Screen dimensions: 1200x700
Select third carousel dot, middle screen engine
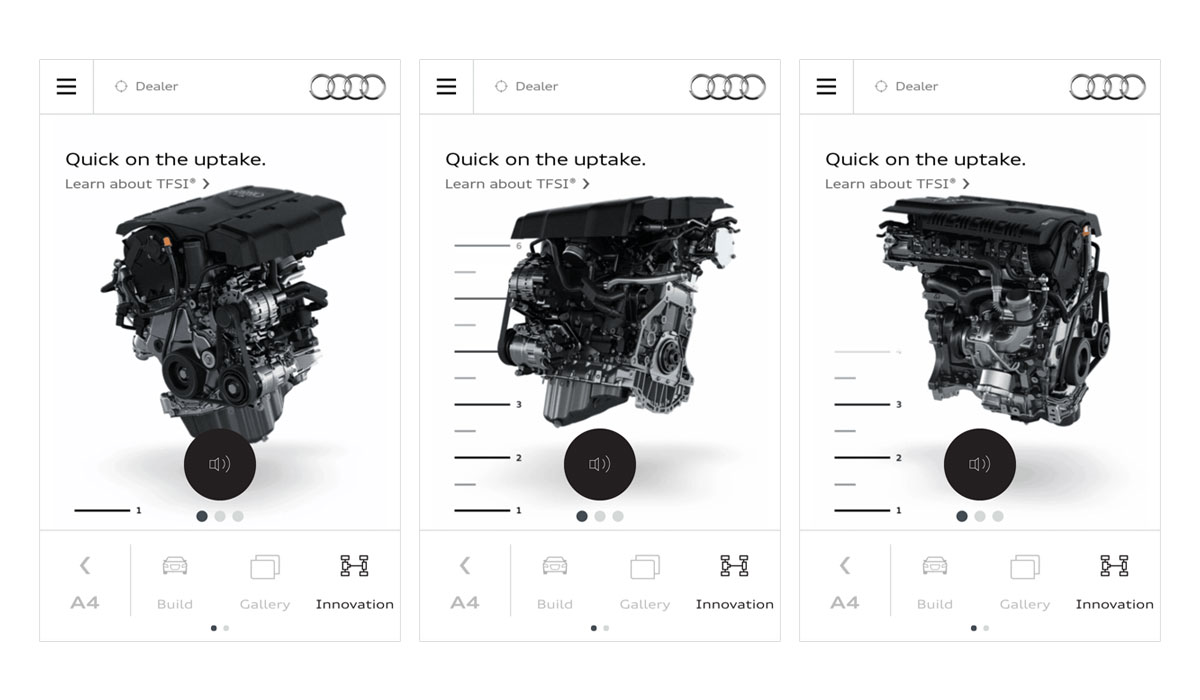[618, 517]
